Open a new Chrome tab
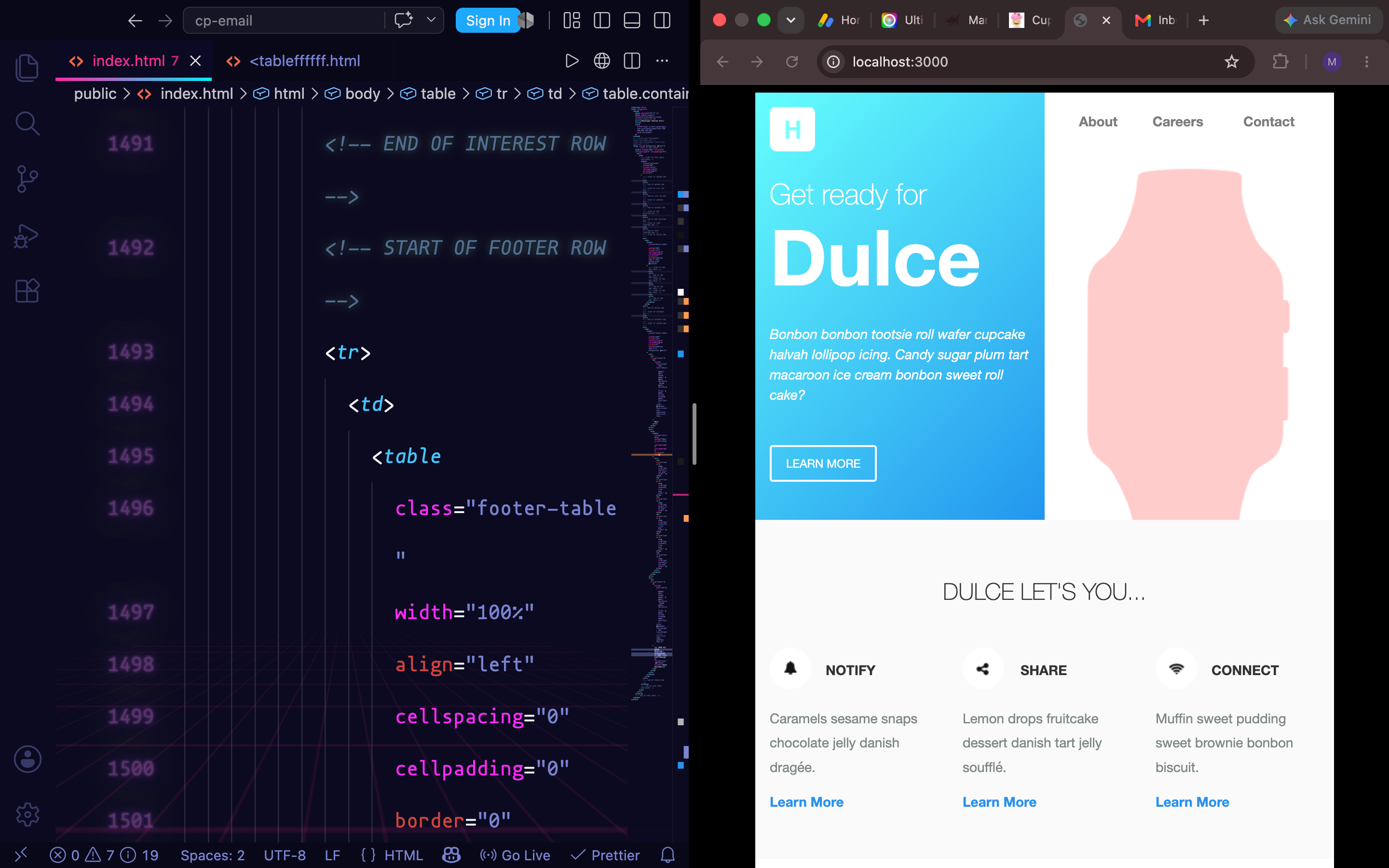This screenshot has height=868, width=1389. pos(1204,21)
